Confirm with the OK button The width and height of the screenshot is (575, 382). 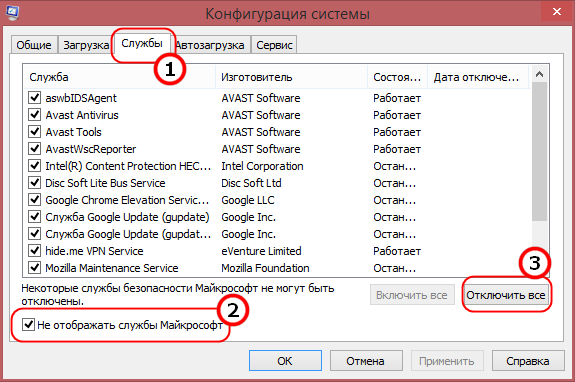pos(285,361)
